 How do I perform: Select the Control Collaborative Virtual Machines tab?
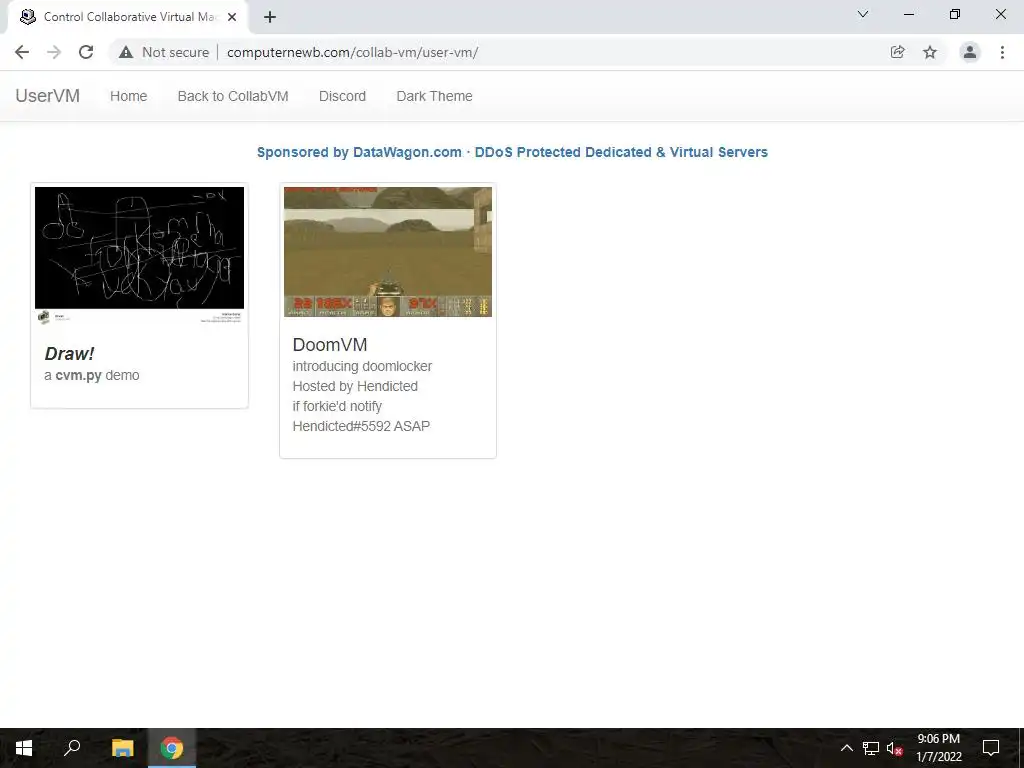[x=129, y=17]
